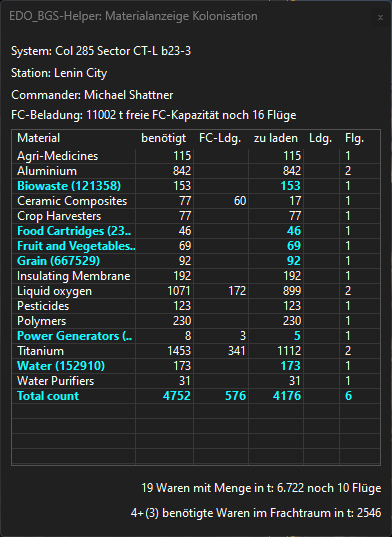The image size is (392, 537).
Task: Click the zu laden column header
Action: (276, 138)
